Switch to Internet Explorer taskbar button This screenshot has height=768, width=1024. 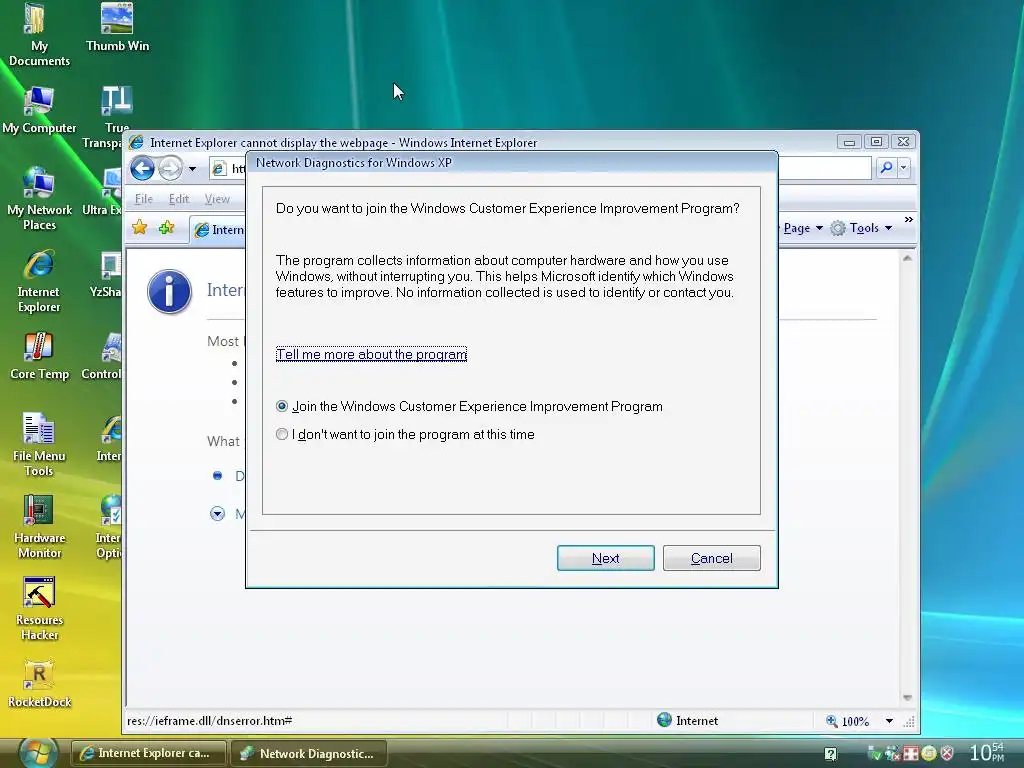click(148, 754)
